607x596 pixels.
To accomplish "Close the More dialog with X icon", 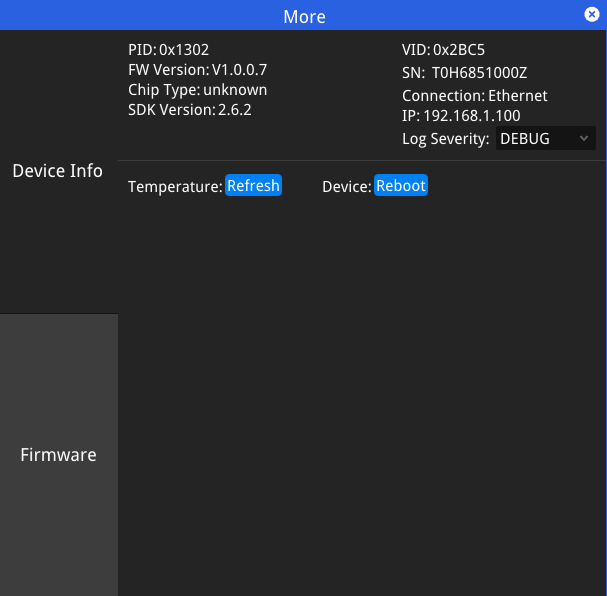I will click(592, 14).
